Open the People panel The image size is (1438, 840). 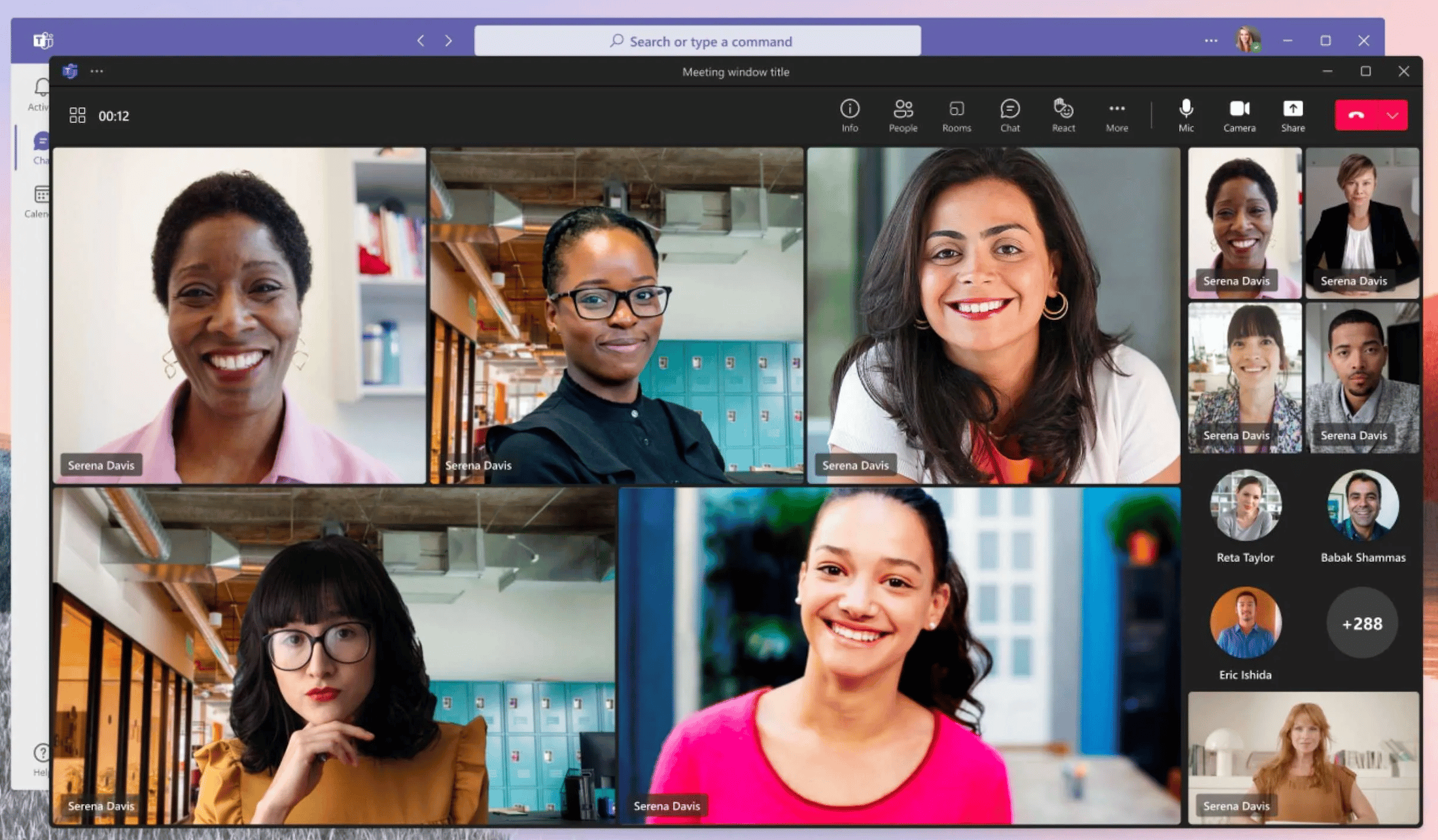click(x=903, y=115)
